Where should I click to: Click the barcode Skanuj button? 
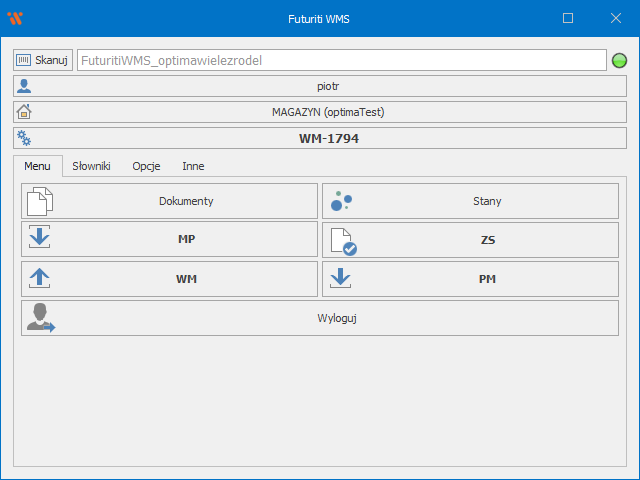coord(43,60)
